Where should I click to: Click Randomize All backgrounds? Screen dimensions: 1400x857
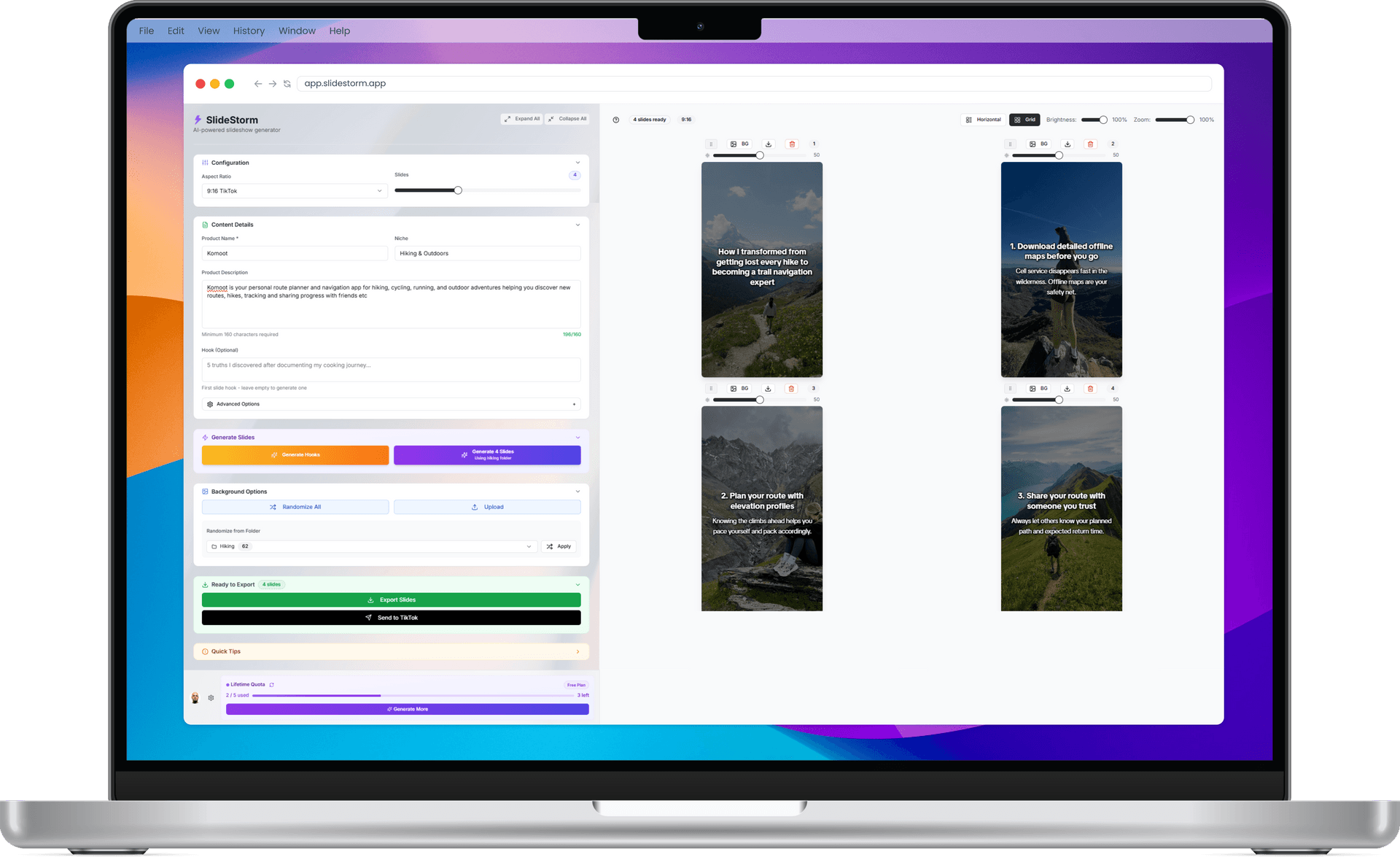coord(295,507)
